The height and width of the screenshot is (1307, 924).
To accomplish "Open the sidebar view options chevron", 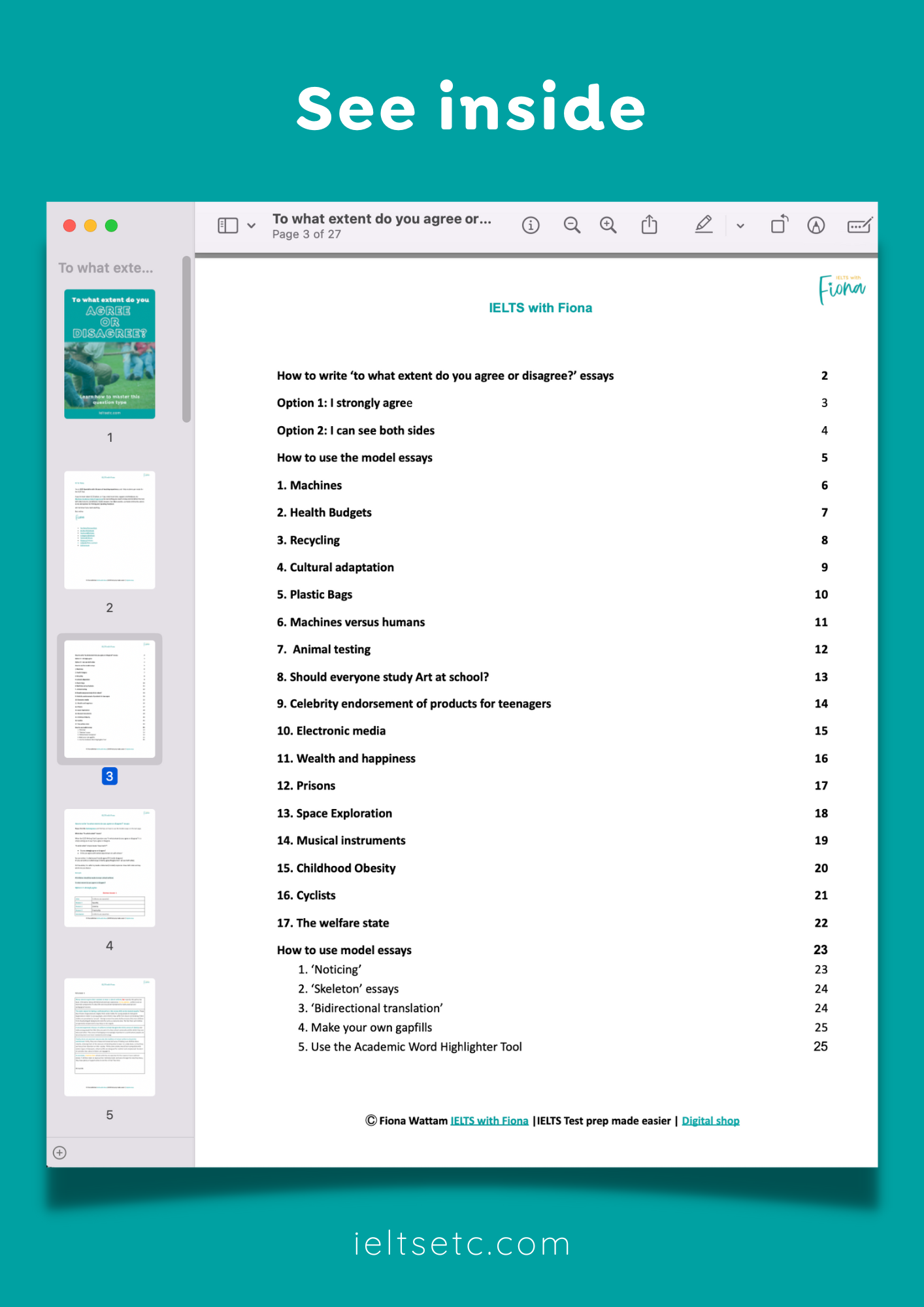I will click(252, 226).
